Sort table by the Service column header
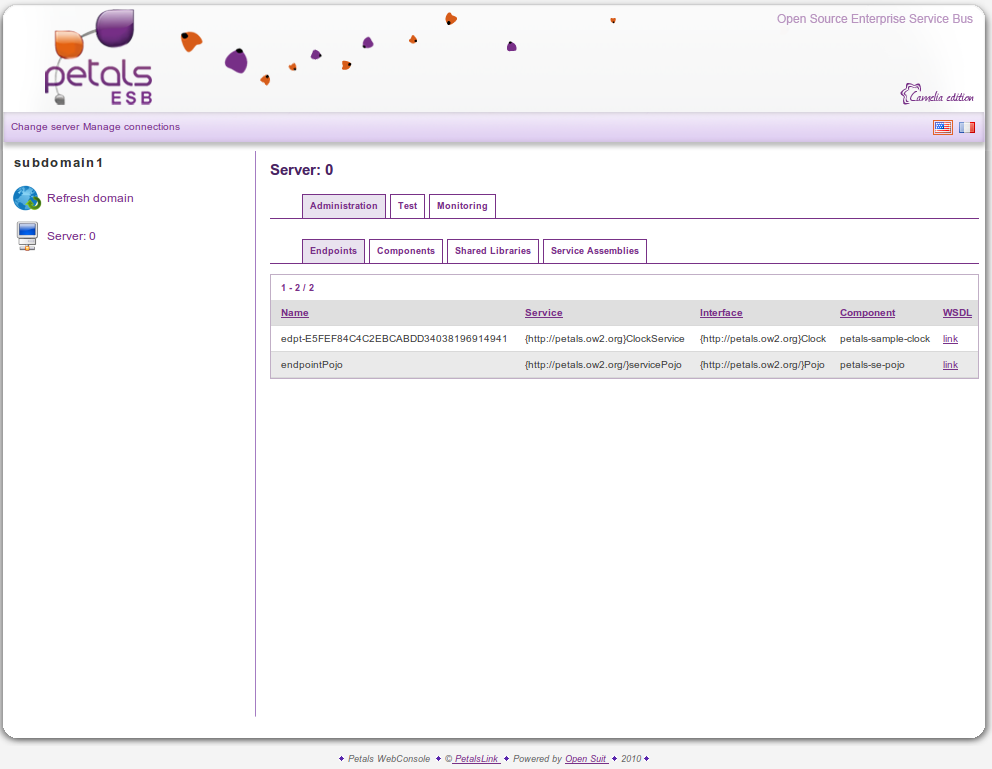Screen dimensions: 992x769 click(x=543, y=313)
